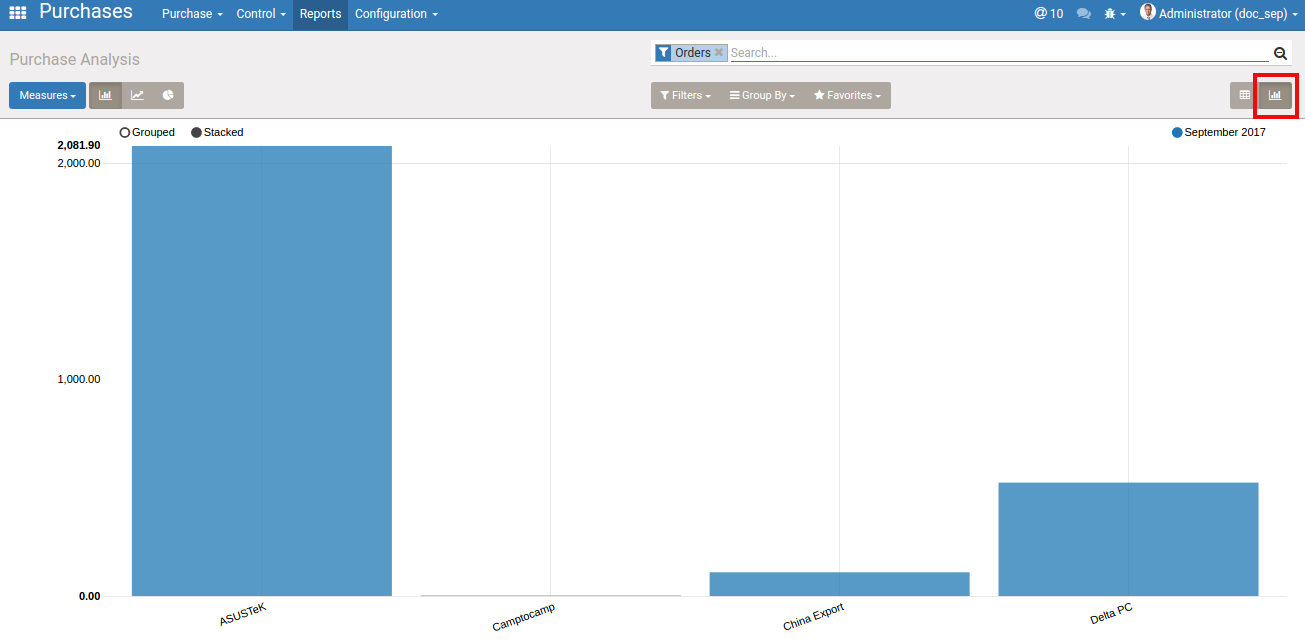
Task: Click the China Export axis label
Action: tap(813, 617)
